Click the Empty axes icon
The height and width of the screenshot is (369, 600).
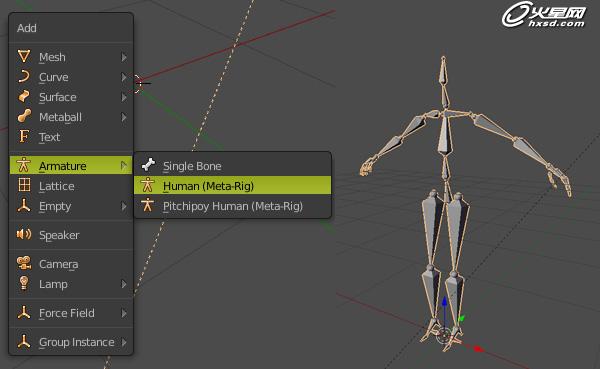pos(24,206)
